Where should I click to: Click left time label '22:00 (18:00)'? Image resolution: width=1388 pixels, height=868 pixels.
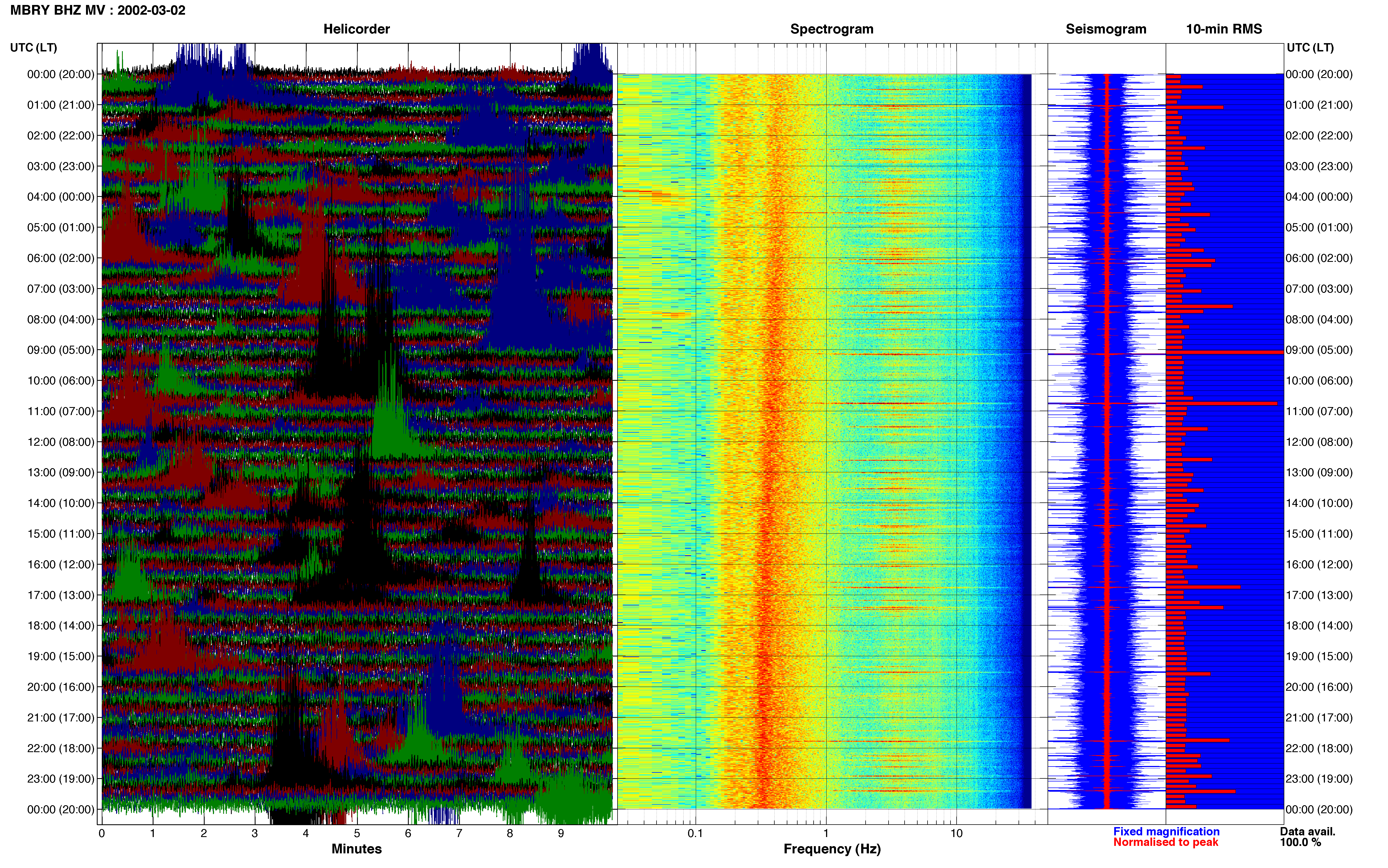(61, 749)
